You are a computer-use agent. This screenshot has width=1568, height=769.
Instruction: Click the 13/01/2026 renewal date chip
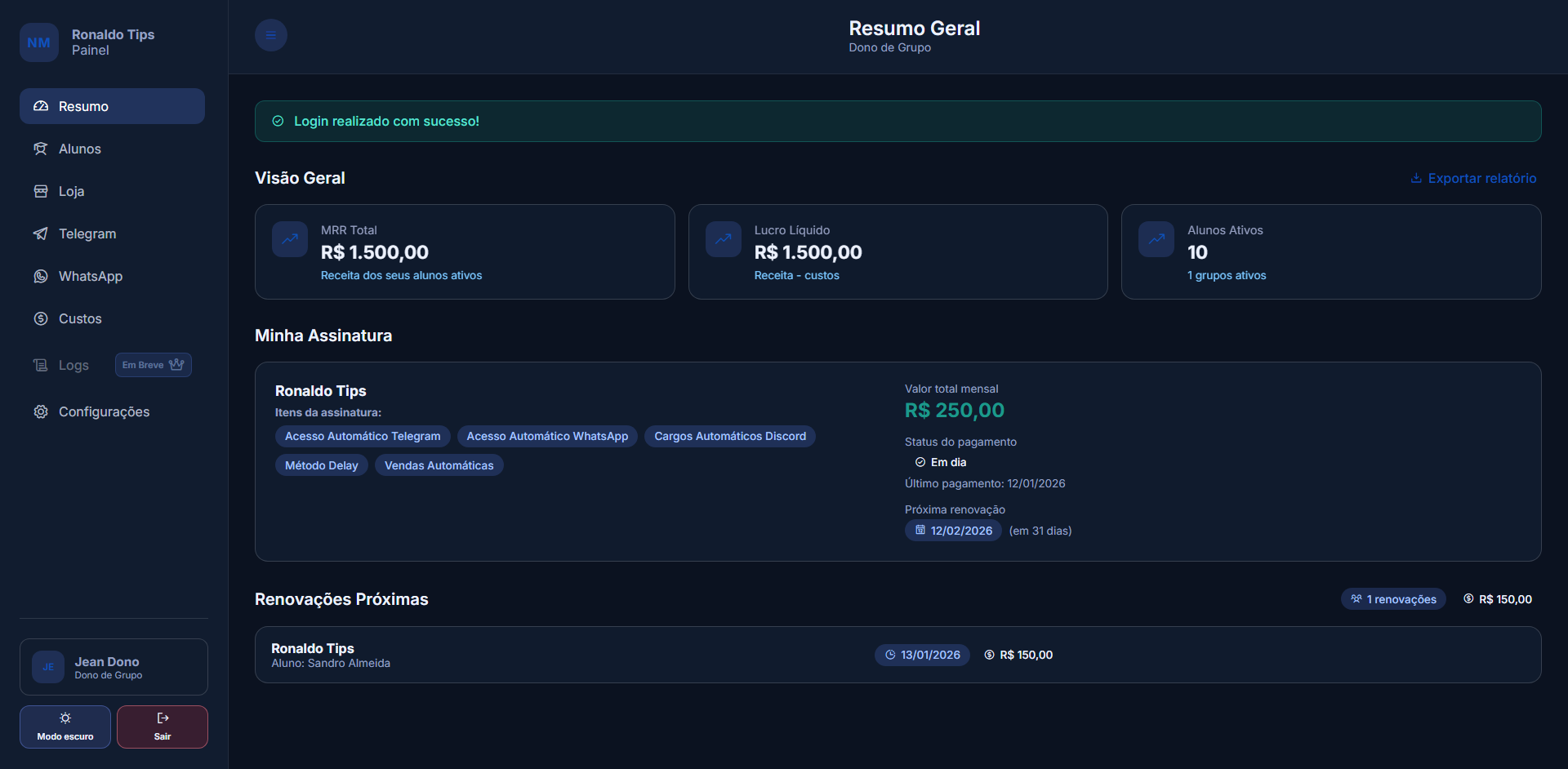(x=922, y=655)
